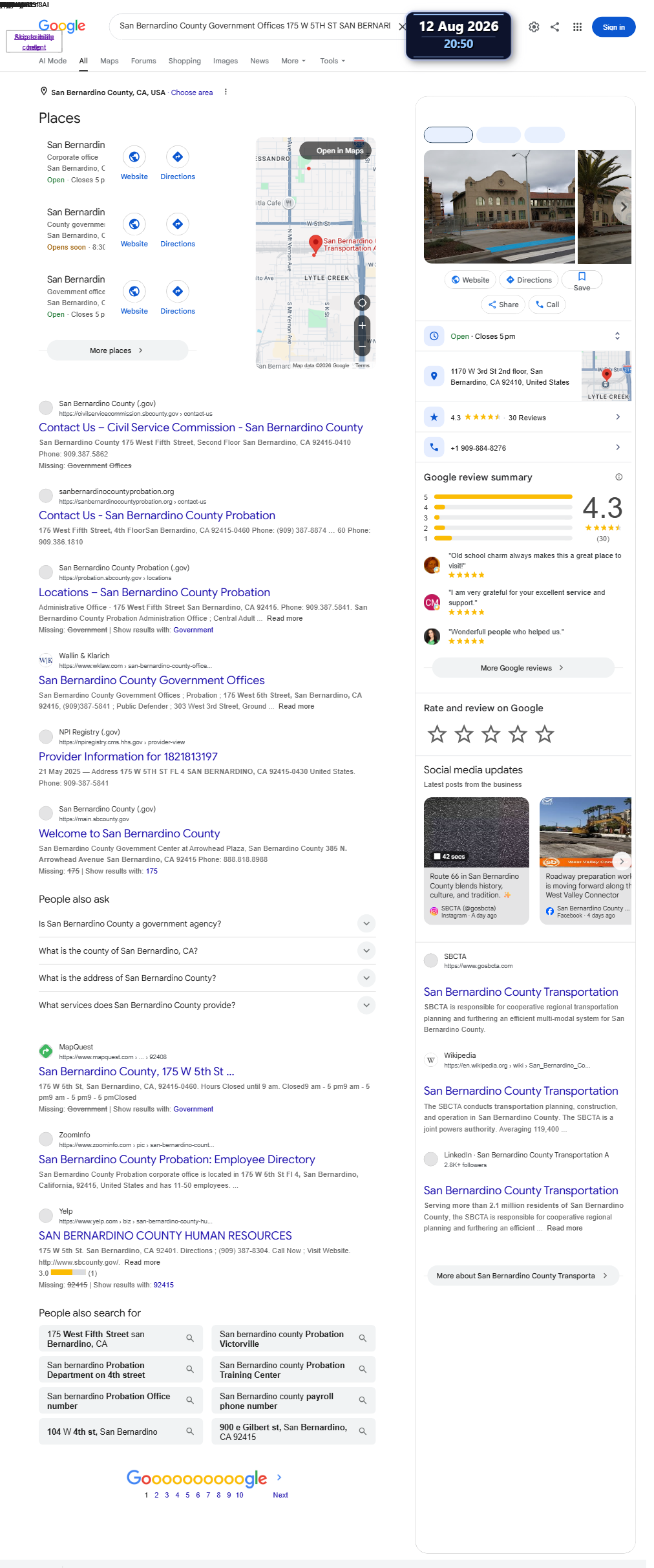Click Open in Maps on the map
This screenshot has width=654, height=1568.
pyautogui.click(x=335, y=151)
